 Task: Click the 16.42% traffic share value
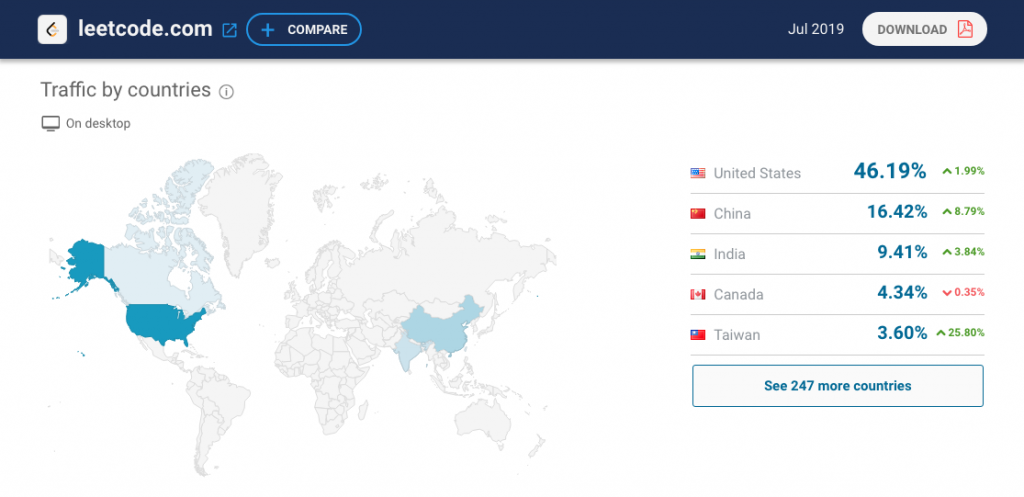(x=897, y=212)
